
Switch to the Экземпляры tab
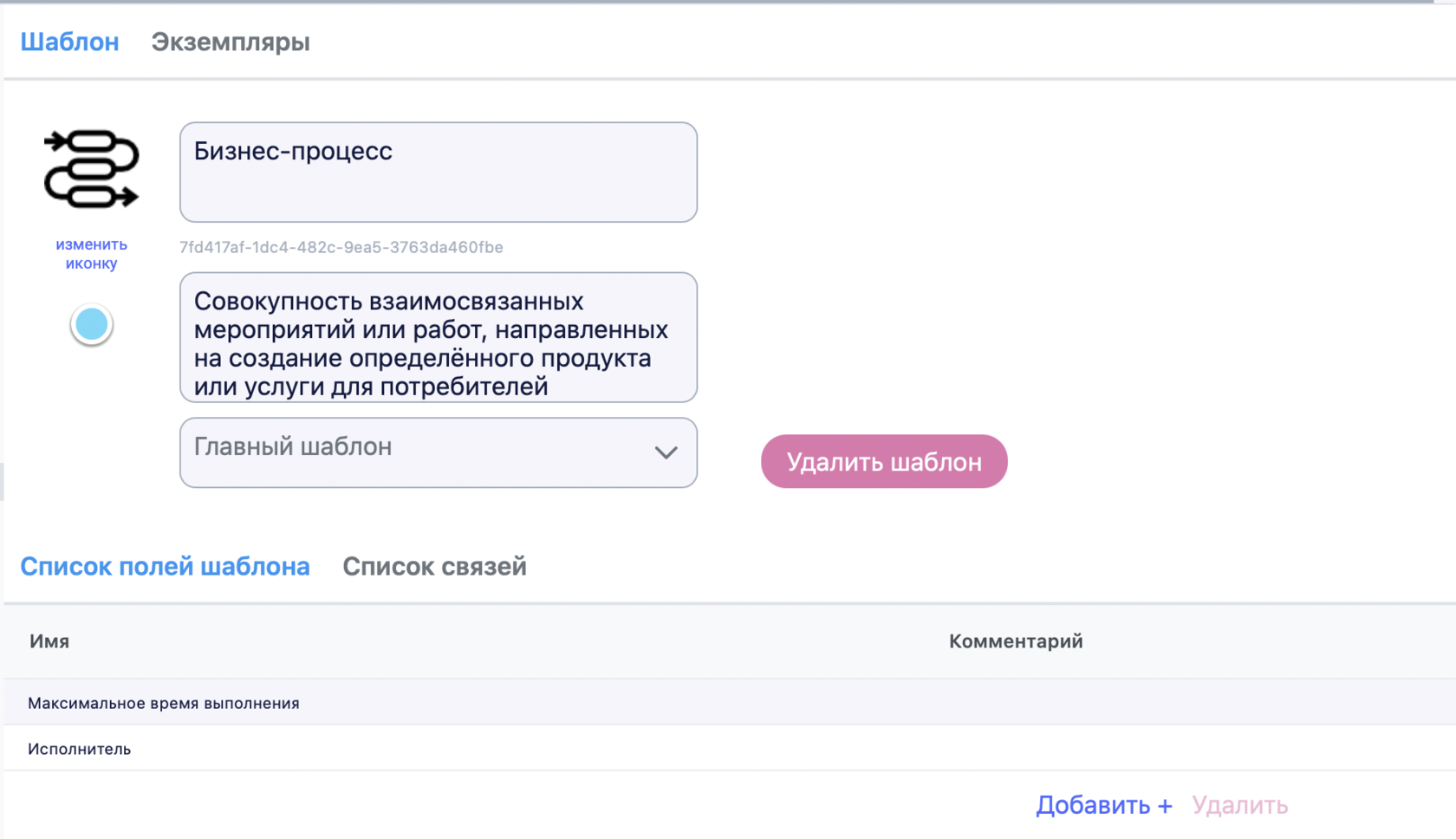230,42
